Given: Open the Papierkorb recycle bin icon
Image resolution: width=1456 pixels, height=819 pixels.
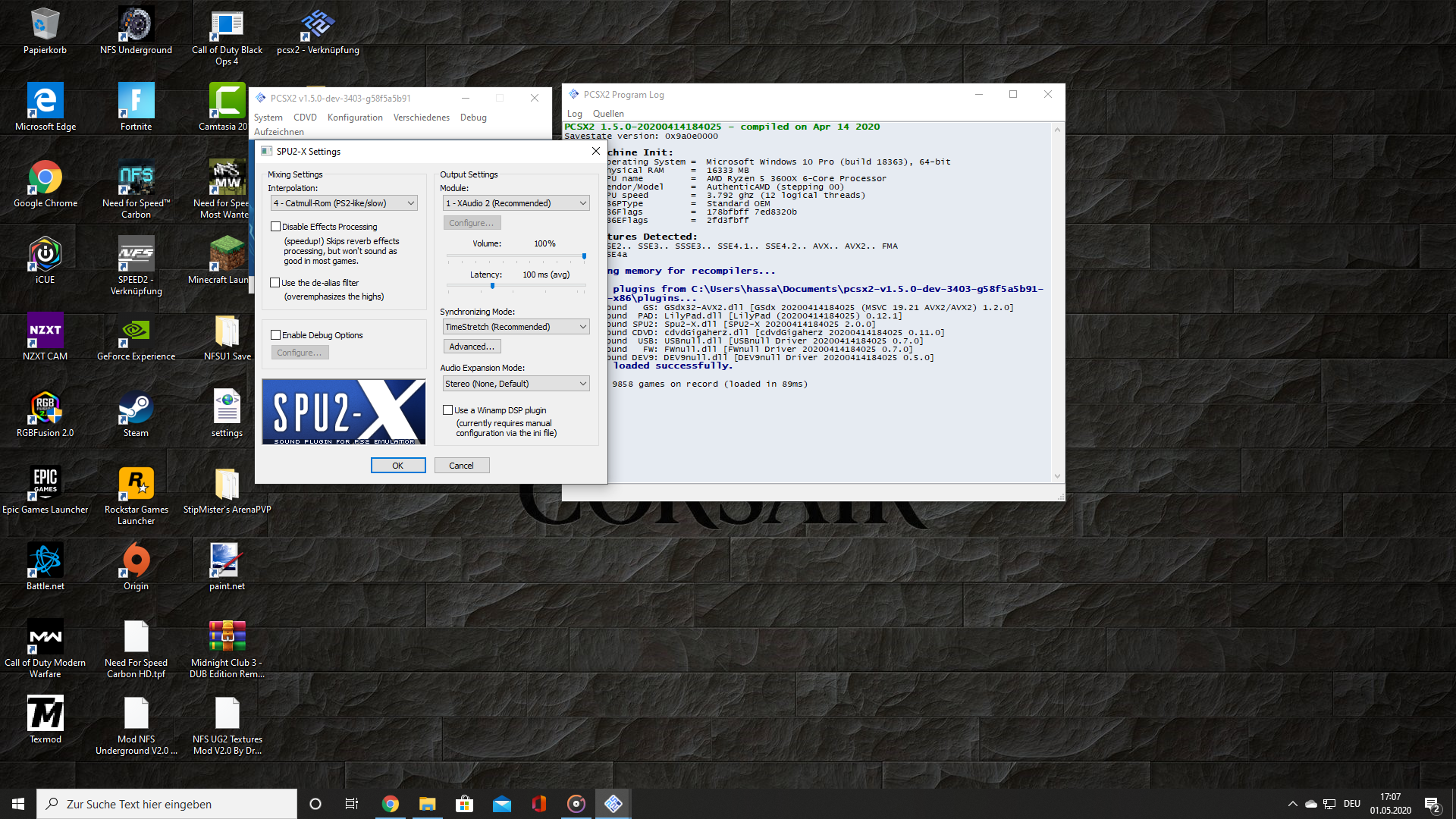Looking at the screenshot, I should (x=45, y=30).
